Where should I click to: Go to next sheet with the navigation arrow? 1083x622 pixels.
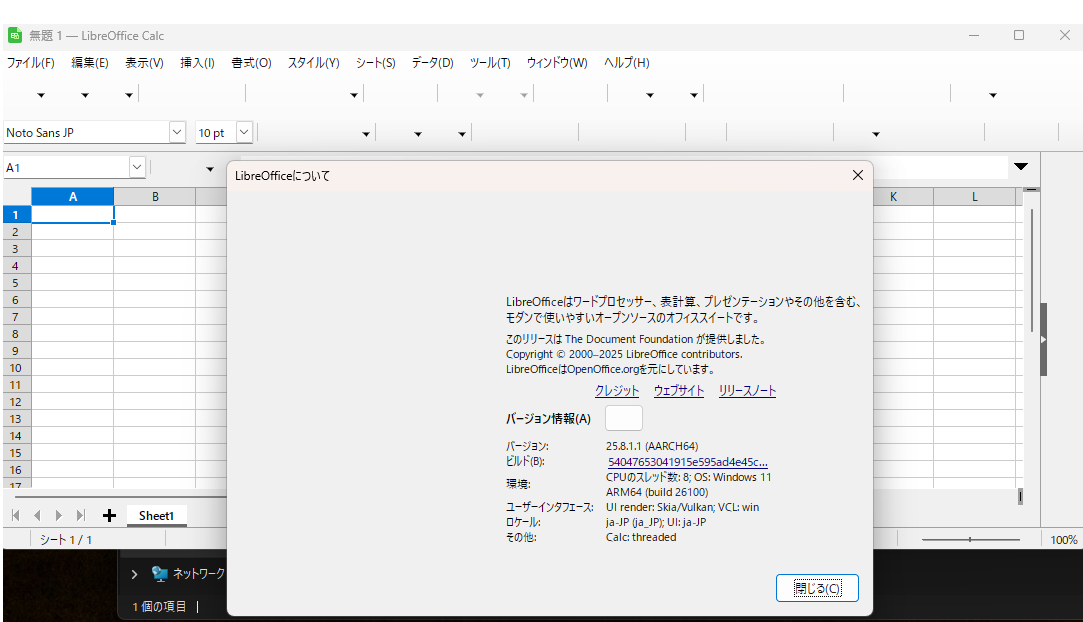point(59,516)
